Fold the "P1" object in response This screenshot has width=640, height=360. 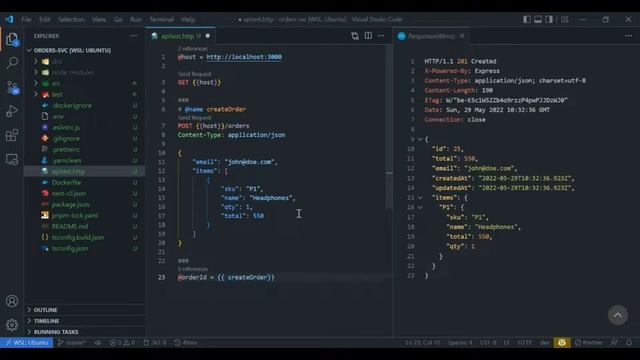coord(420,207)
